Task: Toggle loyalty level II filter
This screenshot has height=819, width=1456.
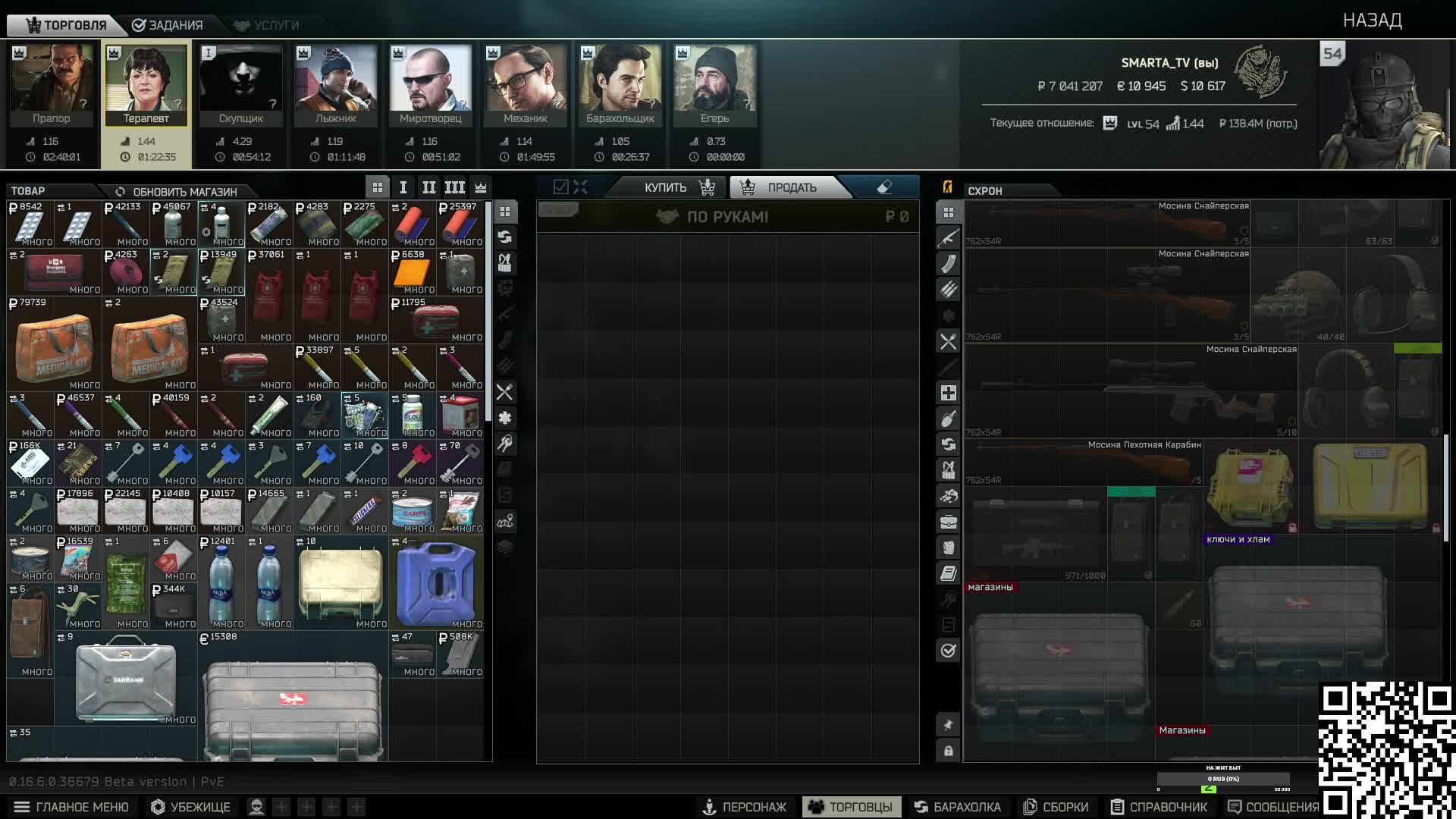Action: pos(428,187)
